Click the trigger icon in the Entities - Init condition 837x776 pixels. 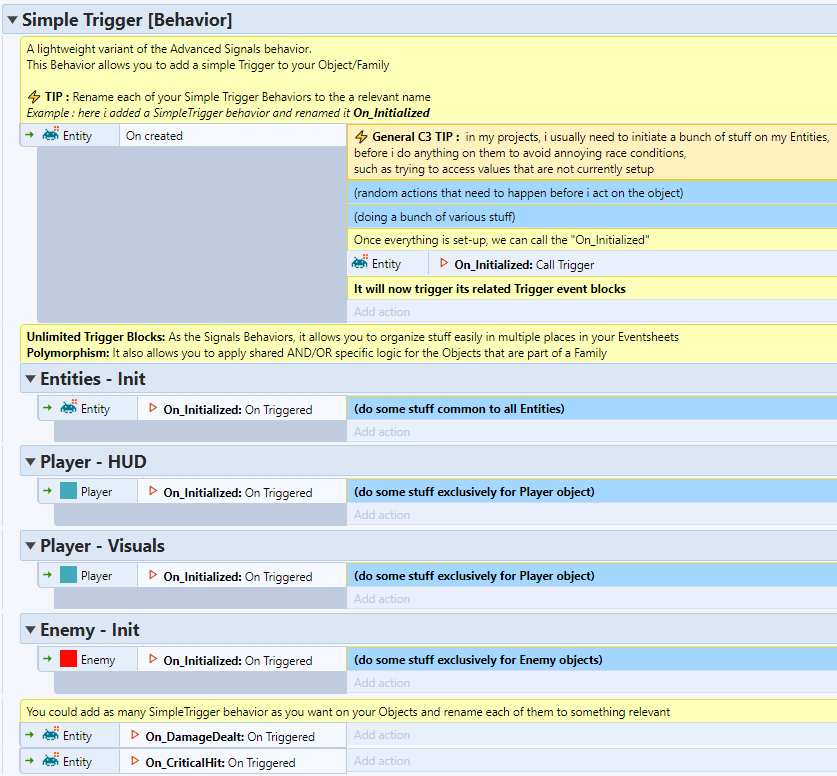153,408
